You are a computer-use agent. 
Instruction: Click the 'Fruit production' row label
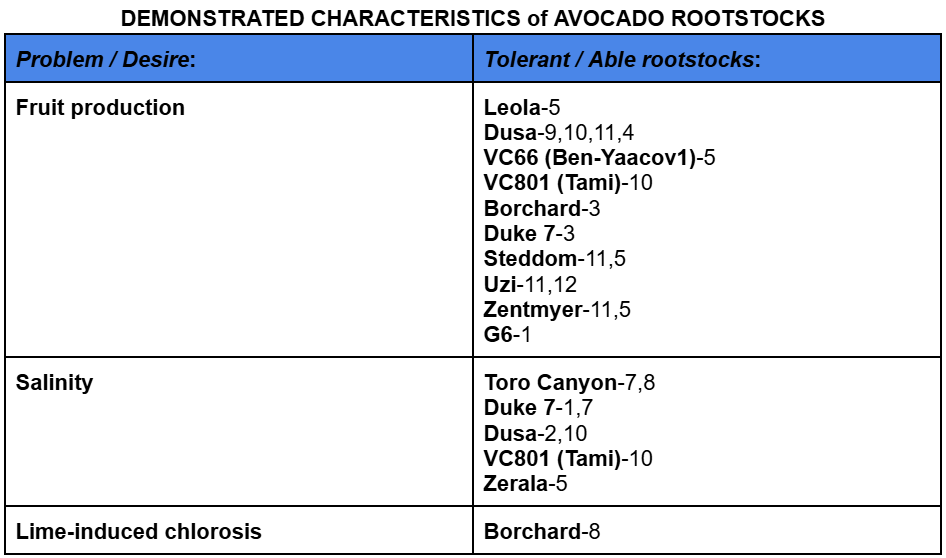pyautogui.click(x=101, y=108)
